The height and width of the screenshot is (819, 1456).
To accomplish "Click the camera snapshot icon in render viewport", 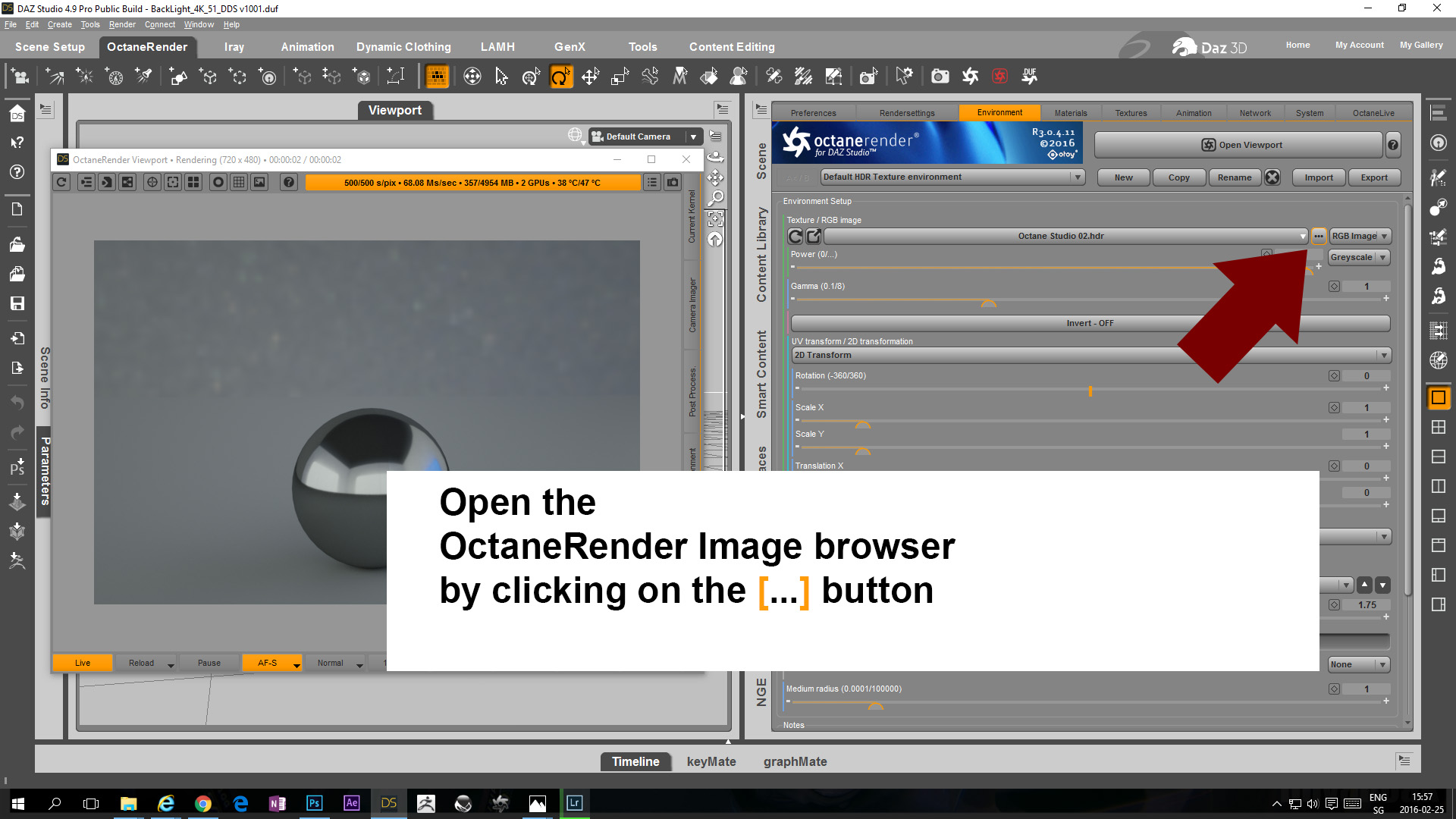I will 673,182.
